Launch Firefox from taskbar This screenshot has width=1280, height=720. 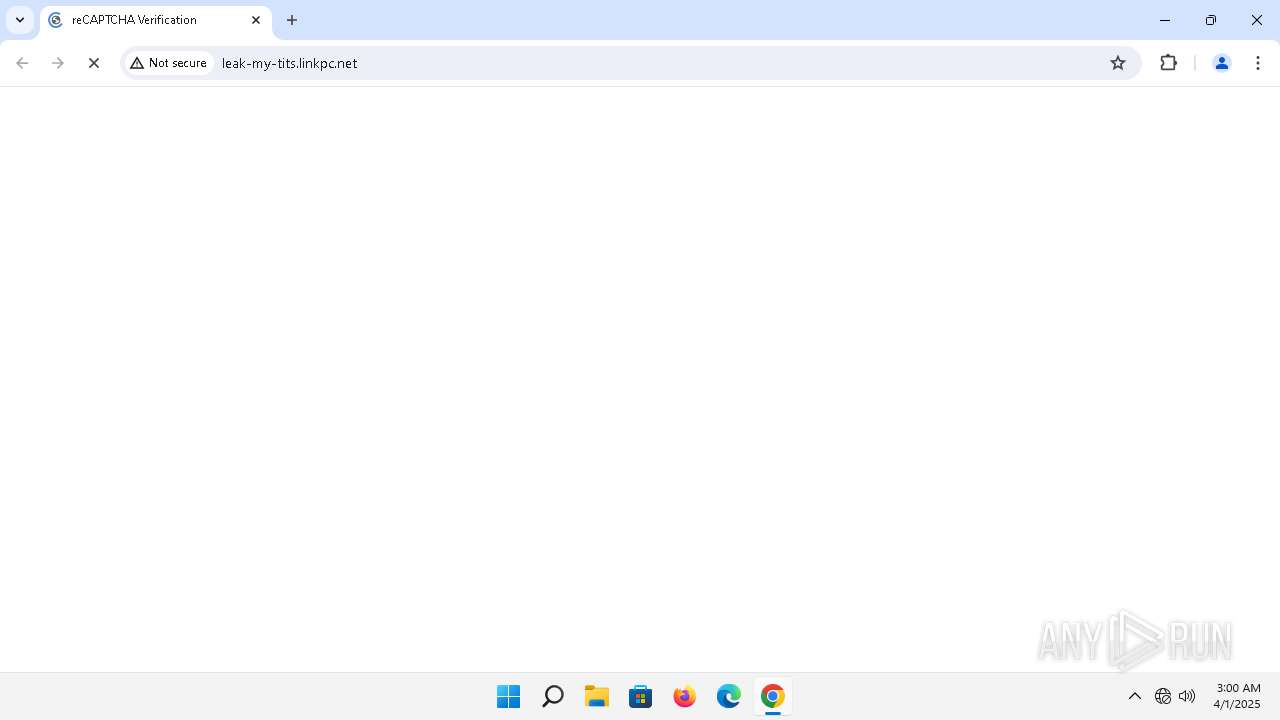tap(684, 696)
